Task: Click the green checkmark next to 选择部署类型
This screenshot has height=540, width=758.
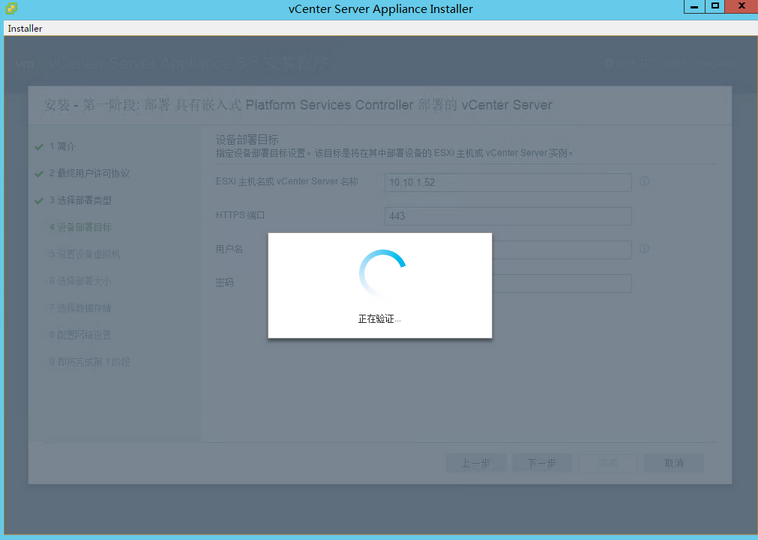Action: pos(39,201)
